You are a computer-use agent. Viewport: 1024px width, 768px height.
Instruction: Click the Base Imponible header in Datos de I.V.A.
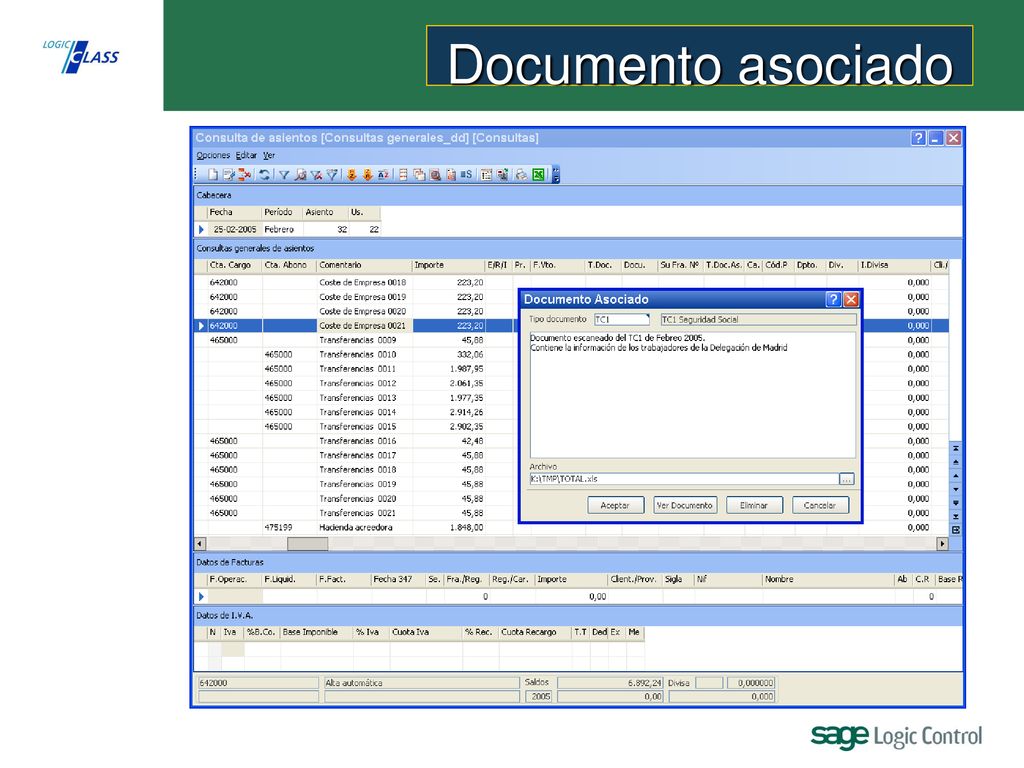317,632
